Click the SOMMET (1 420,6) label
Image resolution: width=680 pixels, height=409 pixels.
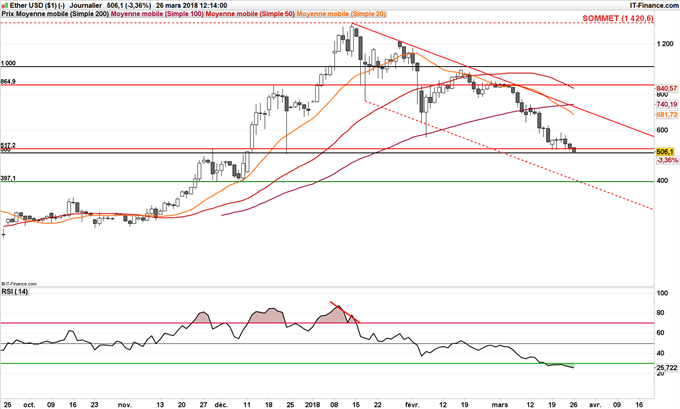click(618, 18)
